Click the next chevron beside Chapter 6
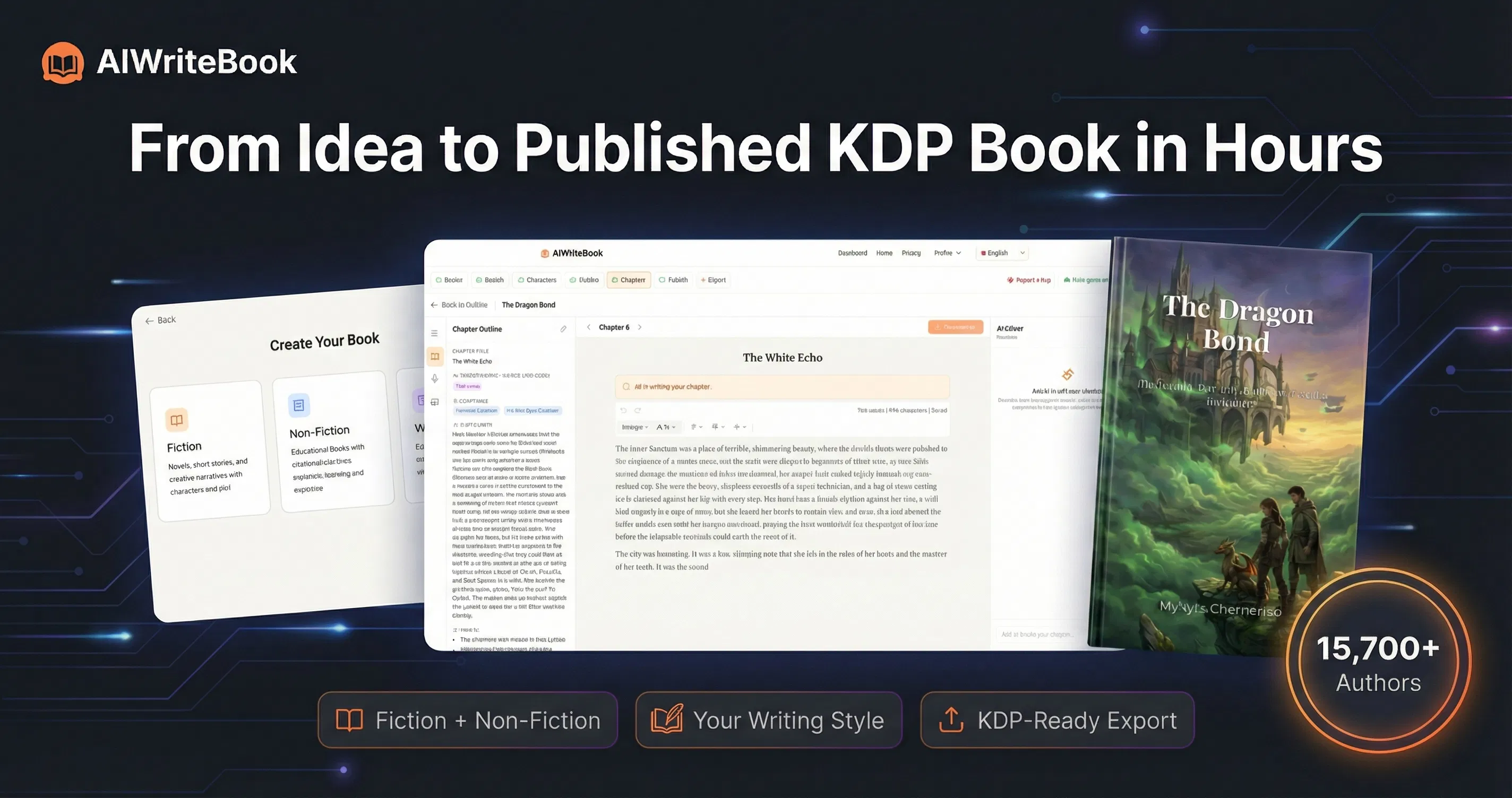The width and height of the screenshot is (1512, 798). tap(640, 327)
